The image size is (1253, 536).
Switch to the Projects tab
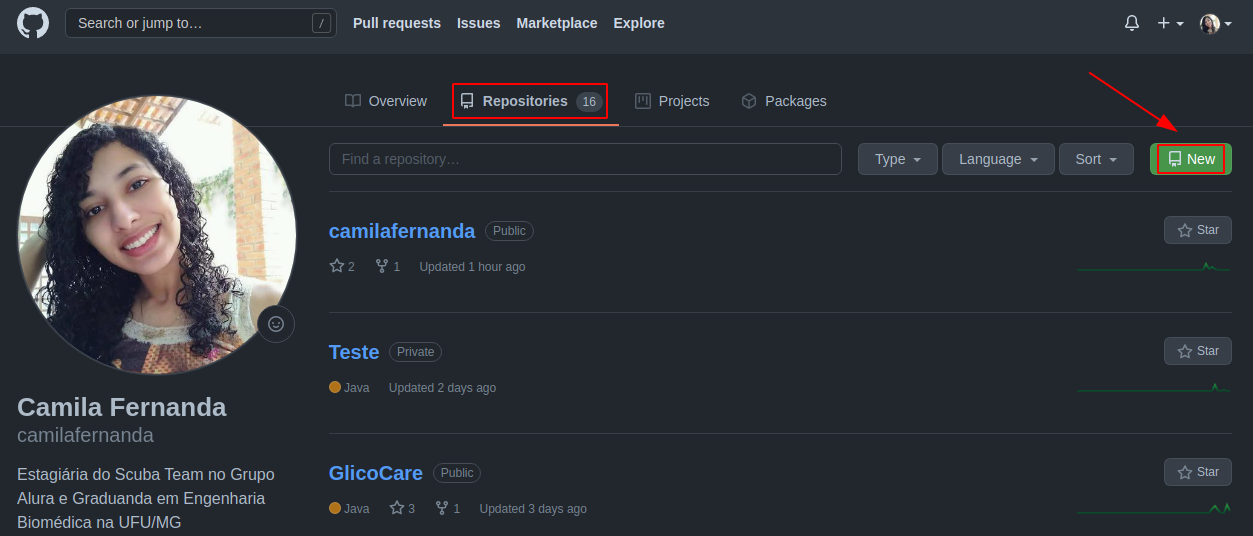672,101
